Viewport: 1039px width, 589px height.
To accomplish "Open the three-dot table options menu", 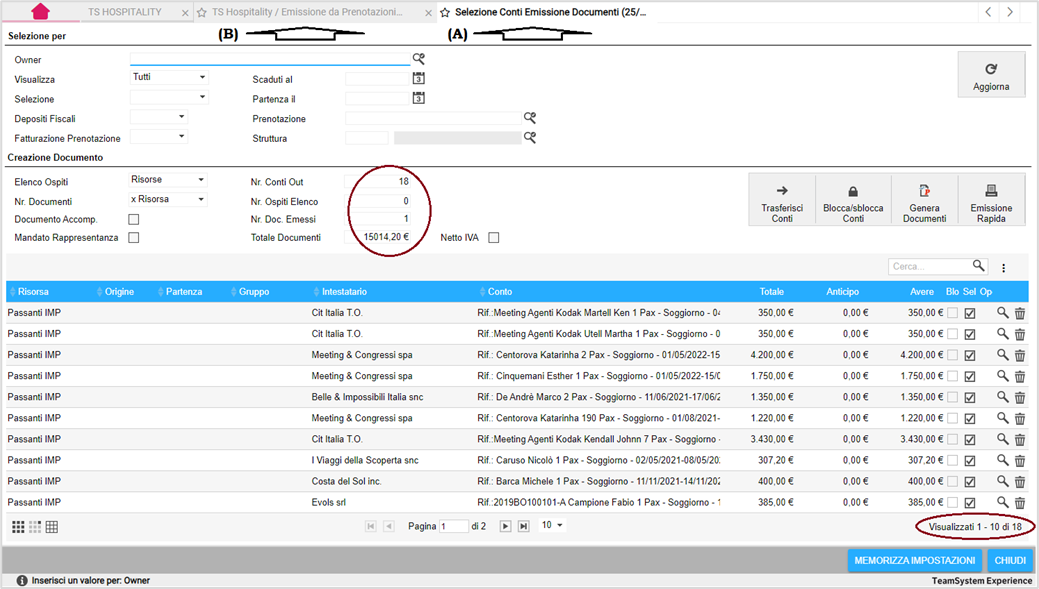I will pyautogui.click(x=1003, y=268).
